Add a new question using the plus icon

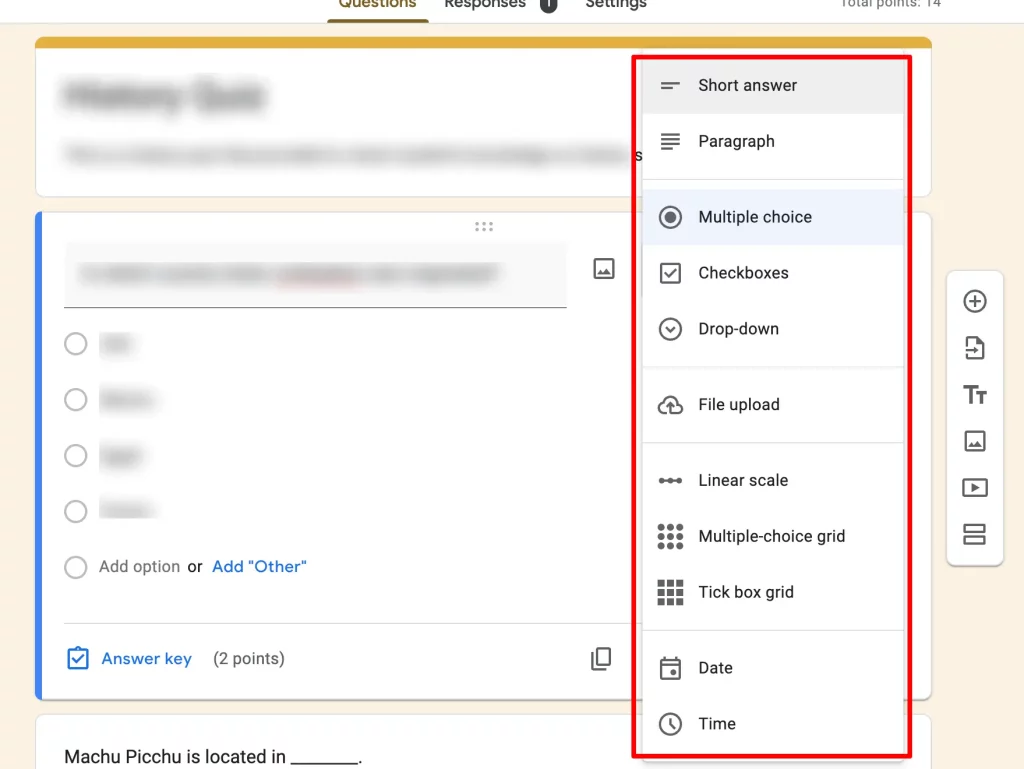(x=975, y=301)
